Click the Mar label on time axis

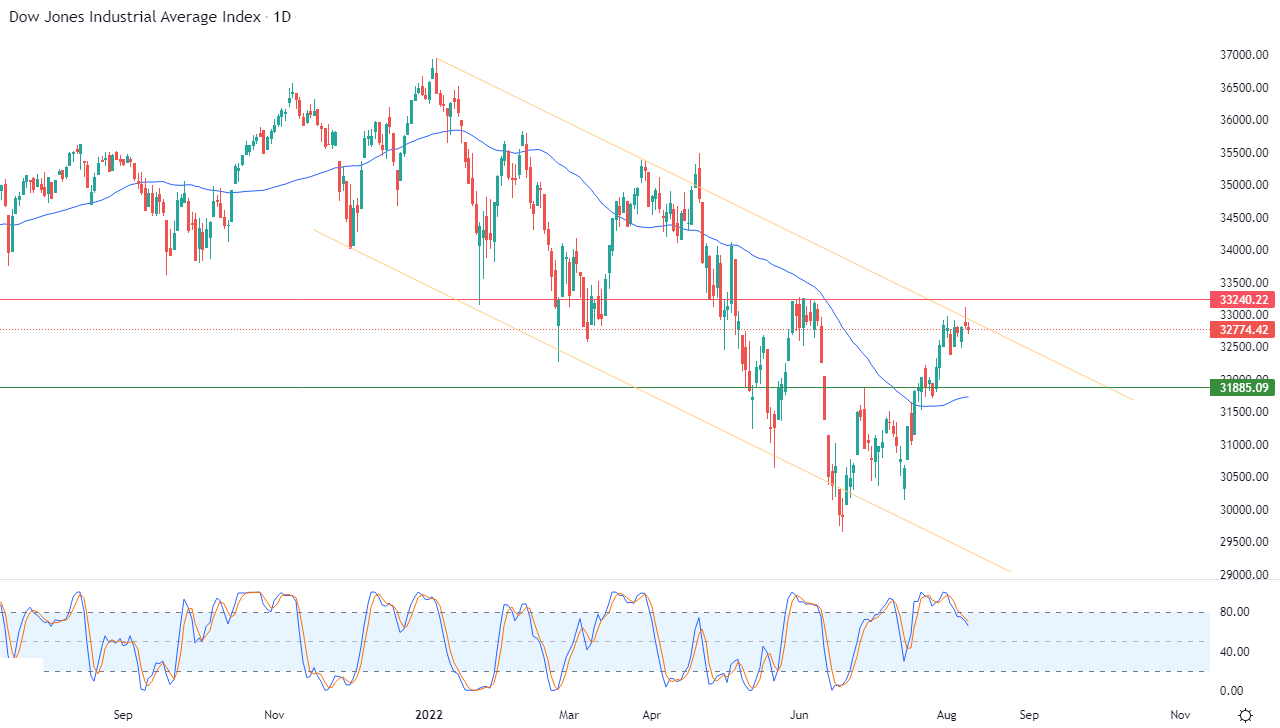click(x=569, y=715)
